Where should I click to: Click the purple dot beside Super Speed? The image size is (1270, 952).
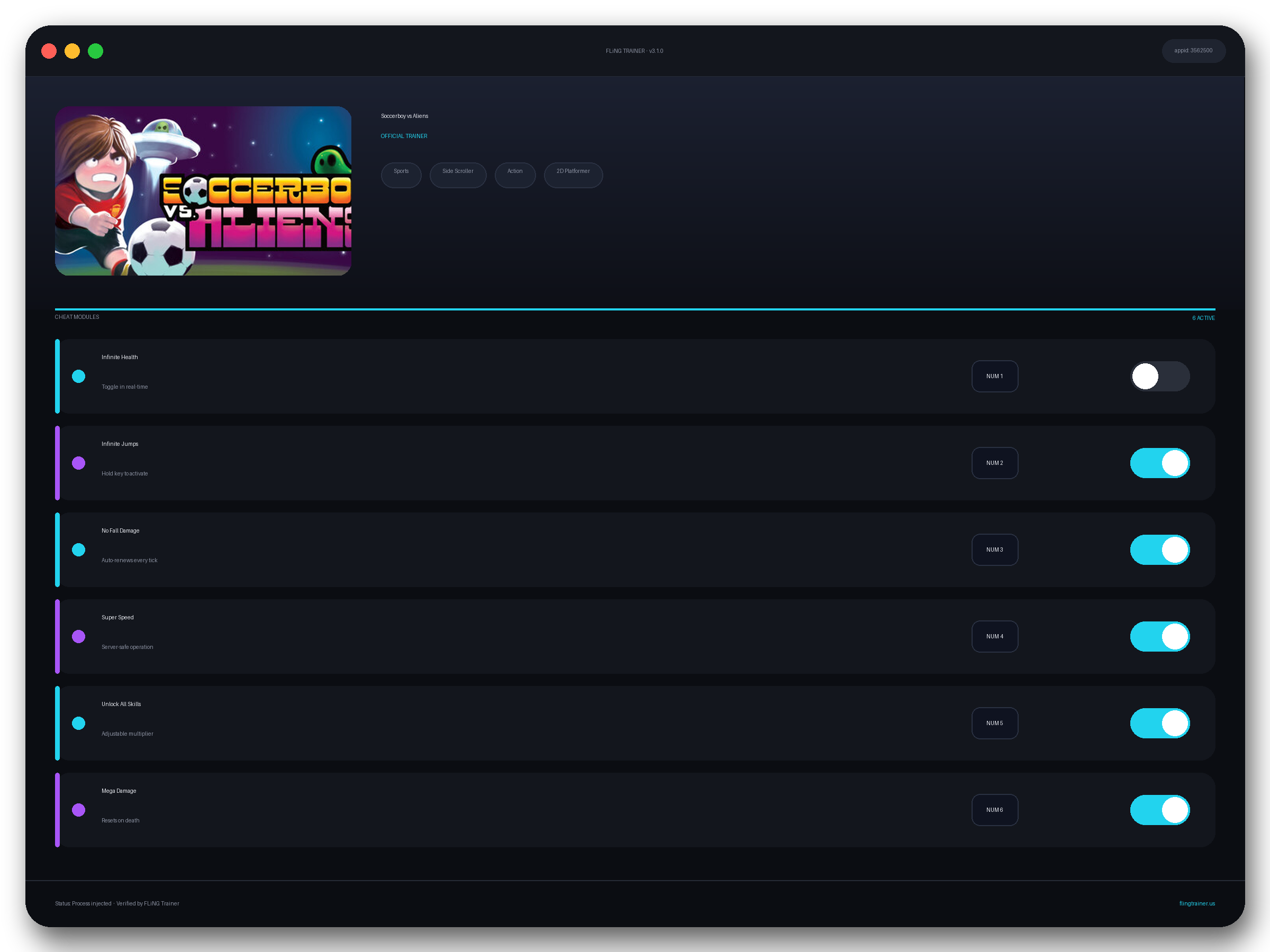point(79,636)
